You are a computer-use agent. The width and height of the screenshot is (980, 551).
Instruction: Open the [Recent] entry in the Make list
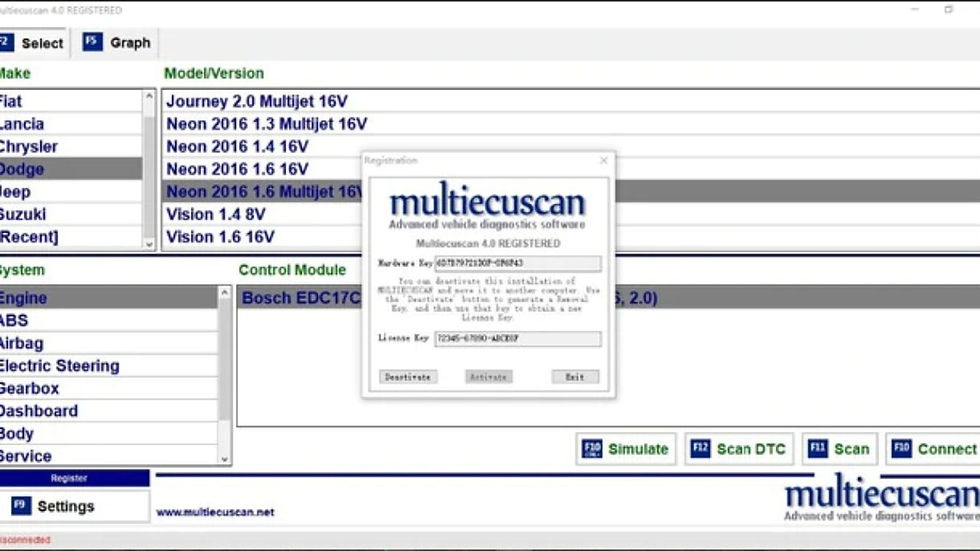71,237
